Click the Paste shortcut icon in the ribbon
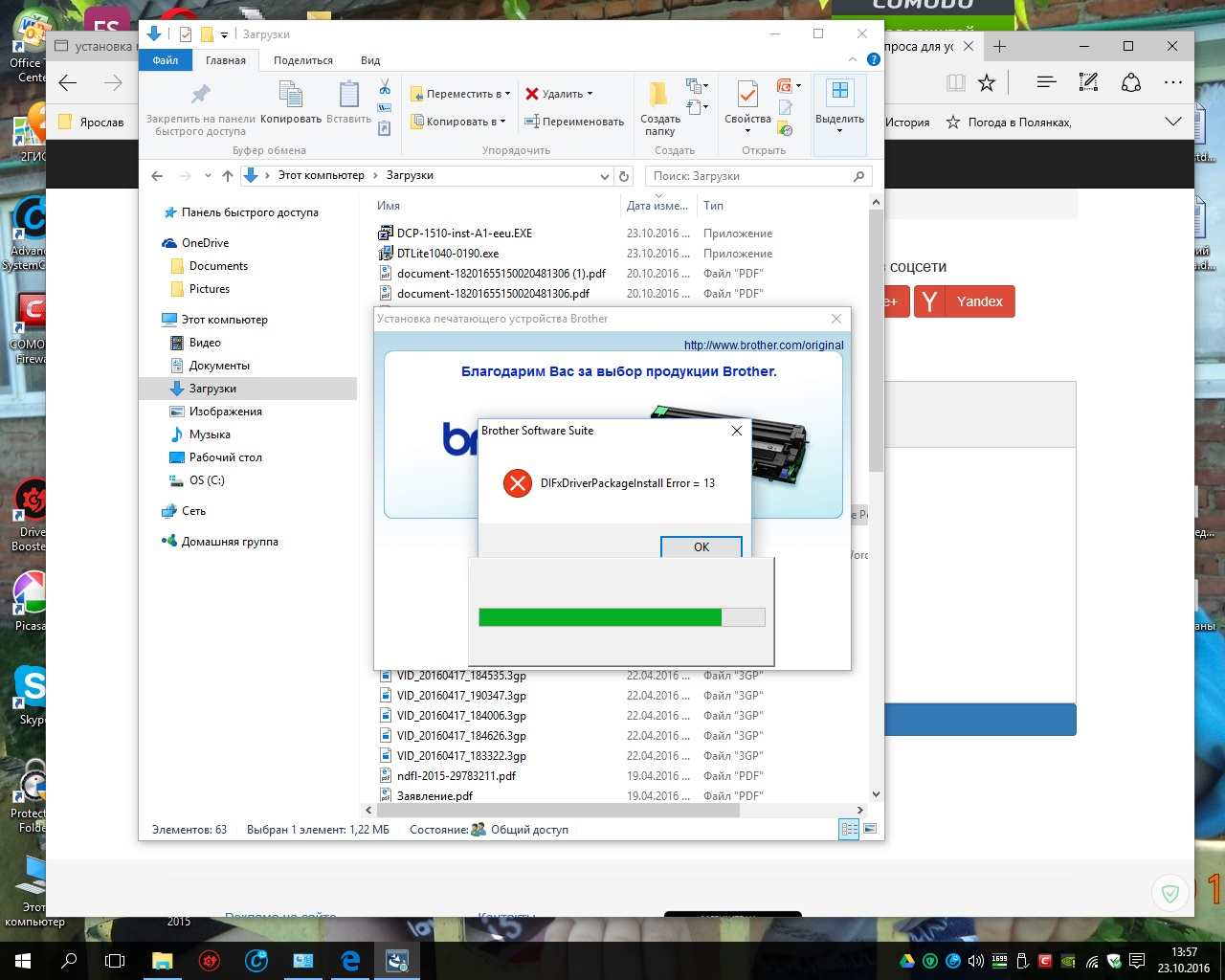 (x=385, y=128)
